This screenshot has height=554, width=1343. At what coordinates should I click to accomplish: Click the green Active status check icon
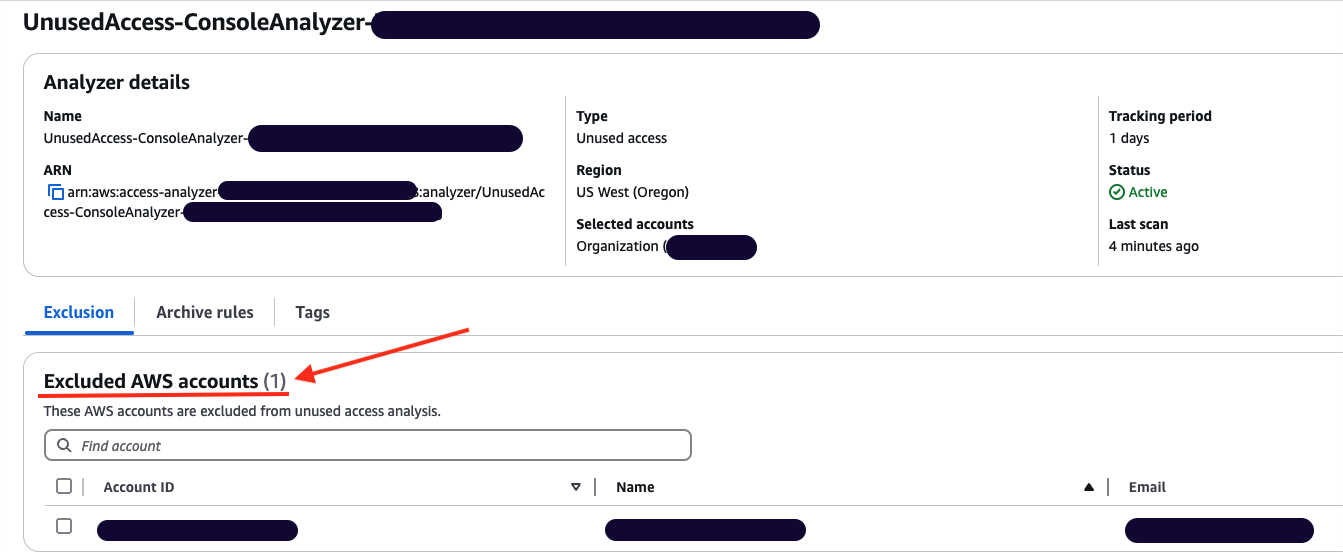point(1117,192)
